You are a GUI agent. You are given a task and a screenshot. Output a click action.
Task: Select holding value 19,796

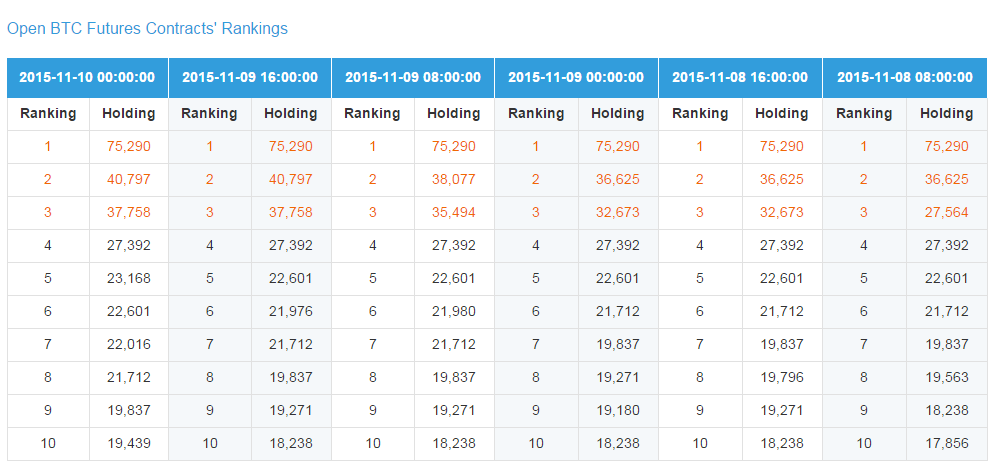(781, 378)
